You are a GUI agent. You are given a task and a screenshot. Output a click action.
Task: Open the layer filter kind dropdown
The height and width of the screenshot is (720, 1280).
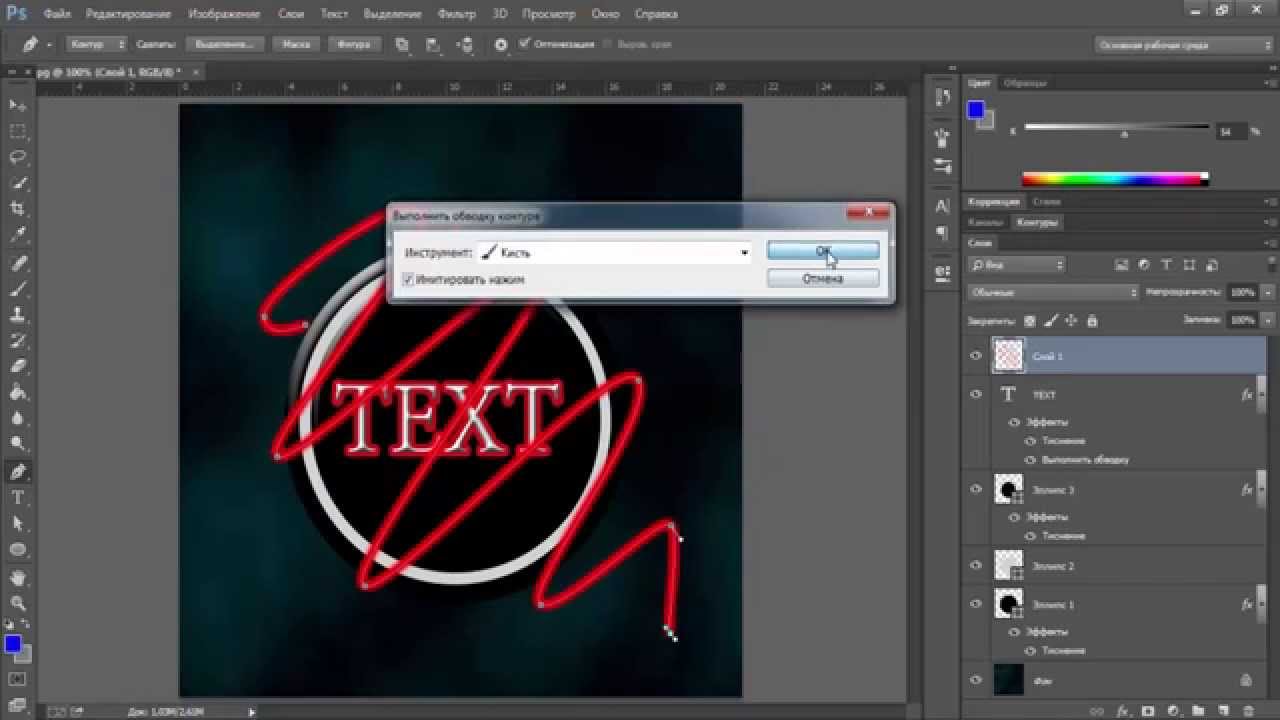[x=1016, y=265]
